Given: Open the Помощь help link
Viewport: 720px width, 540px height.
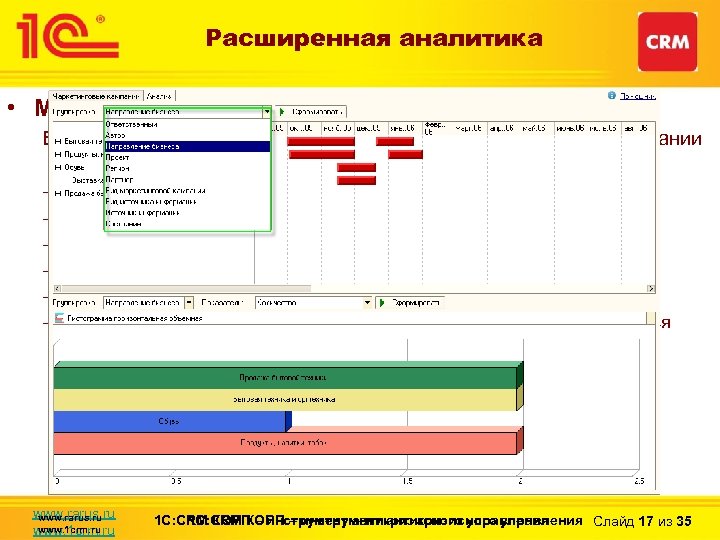Looking at the screenshot, I should tap(637, 96).
